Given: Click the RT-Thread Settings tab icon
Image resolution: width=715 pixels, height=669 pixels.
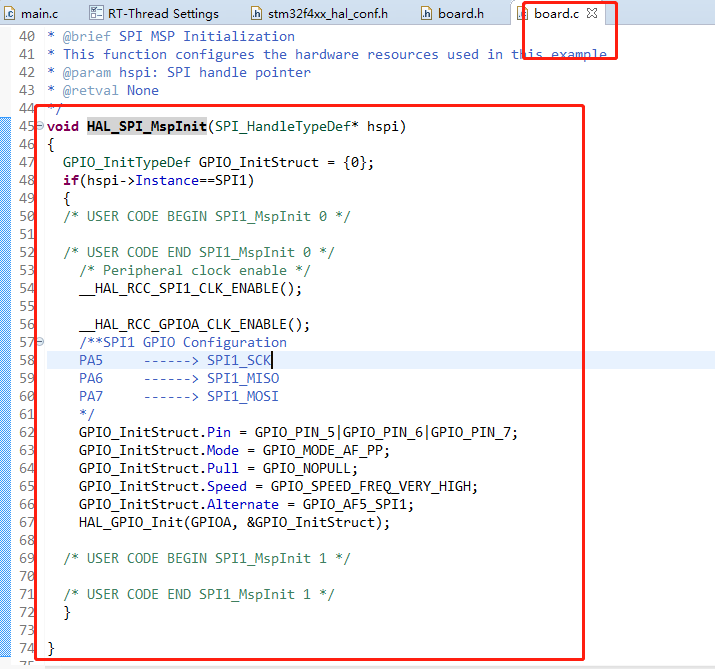Looking at the screenshot, I should pyautogui.click(x=96, y=13).
